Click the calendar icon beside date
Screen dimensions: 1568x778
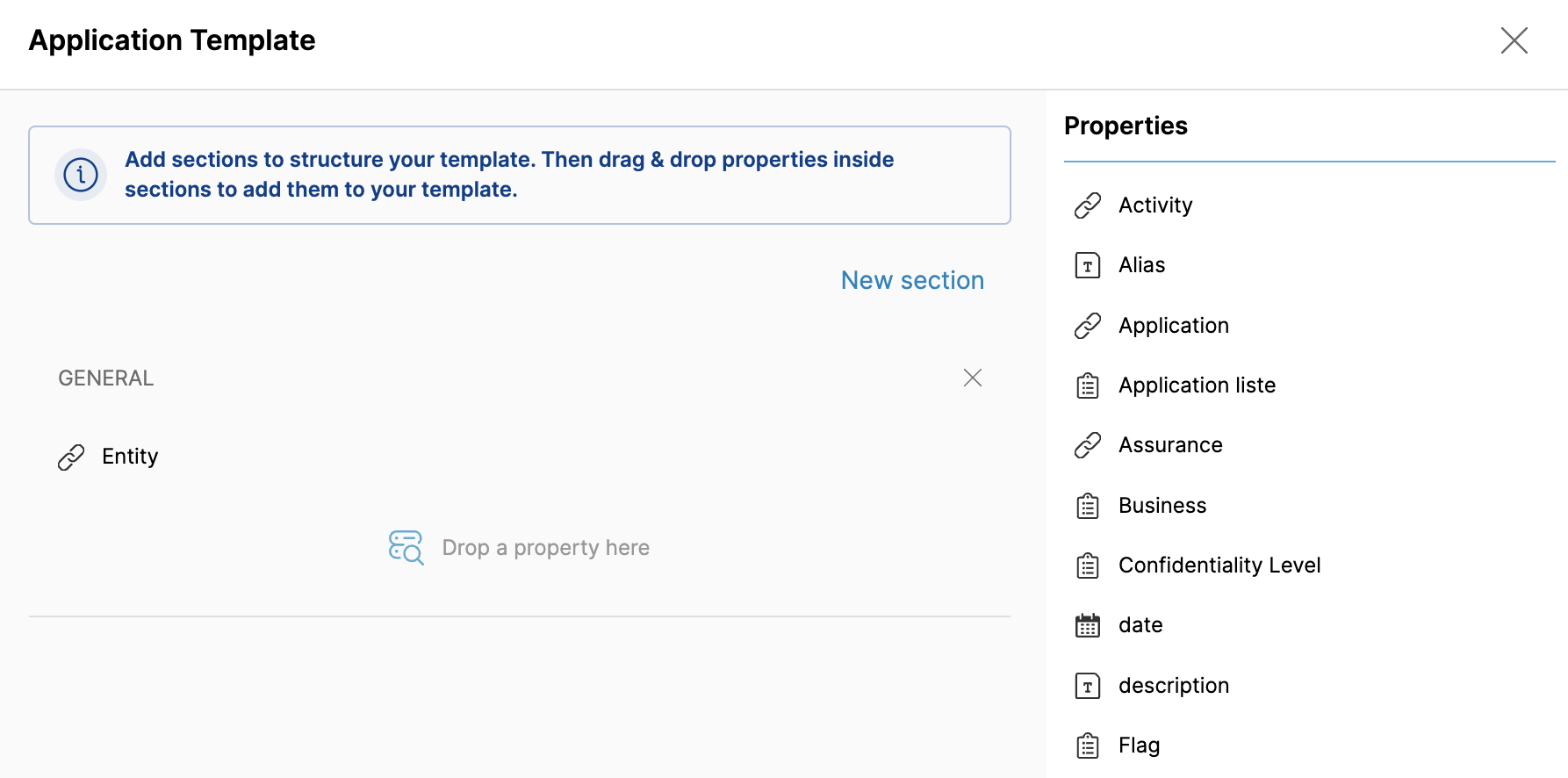click(1087, 625)
